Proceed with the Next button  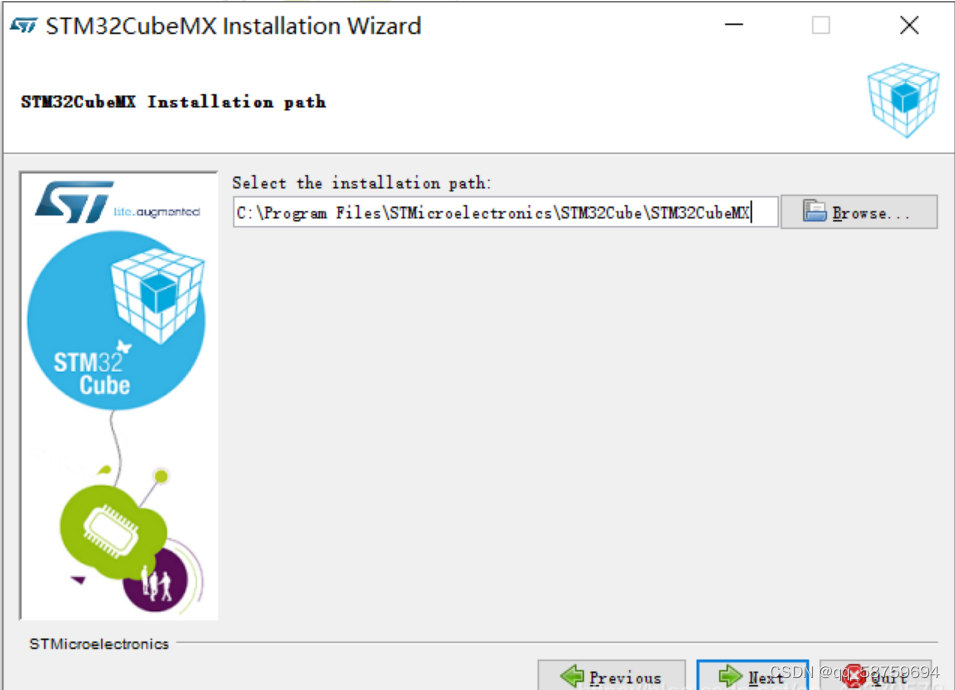(753, 675)
